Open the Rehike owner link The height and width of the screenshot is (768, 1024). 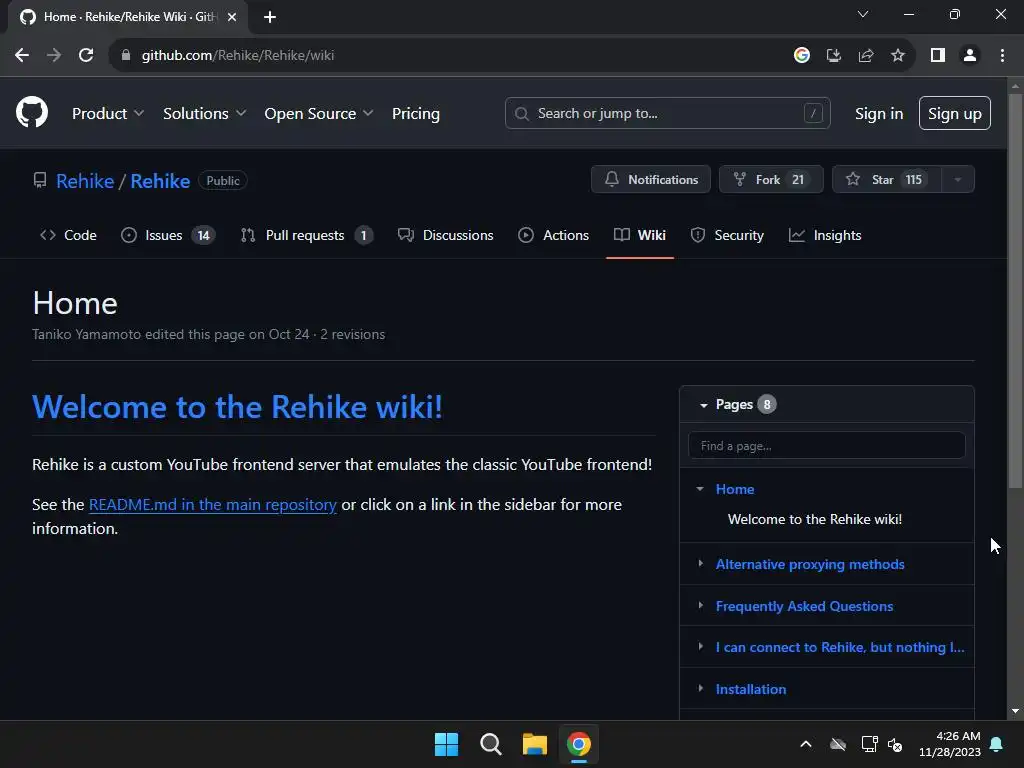pyautogui.click(x=85, y=181)
